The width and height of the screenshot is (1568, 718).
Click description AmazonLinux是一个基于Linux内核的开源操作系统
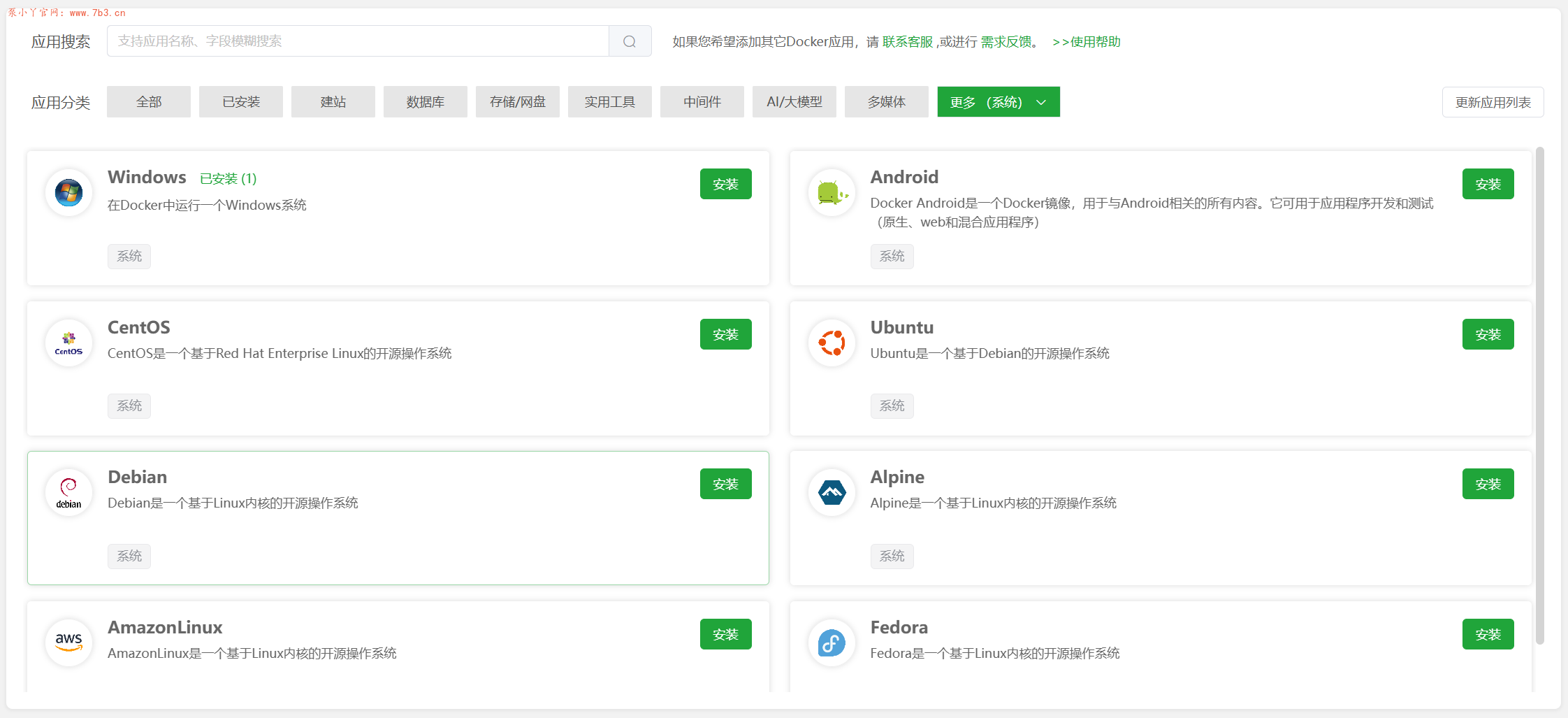click(x=252, y=653)
